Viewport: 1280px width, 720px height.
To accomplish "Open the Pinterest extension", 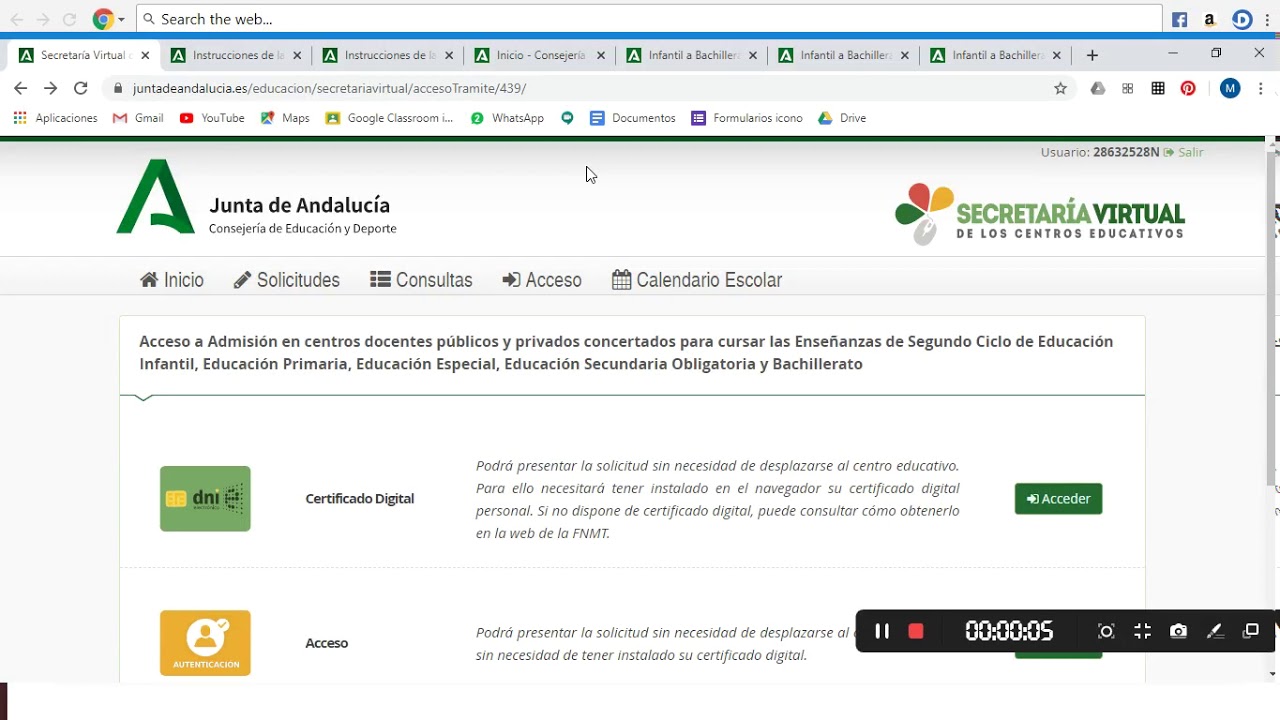I will [1188, 88].
